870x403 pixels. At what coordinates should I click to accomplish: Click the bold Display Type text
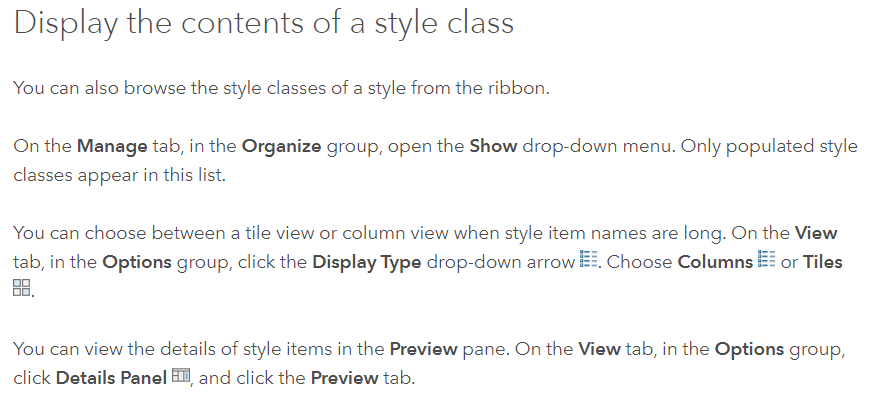367,262
